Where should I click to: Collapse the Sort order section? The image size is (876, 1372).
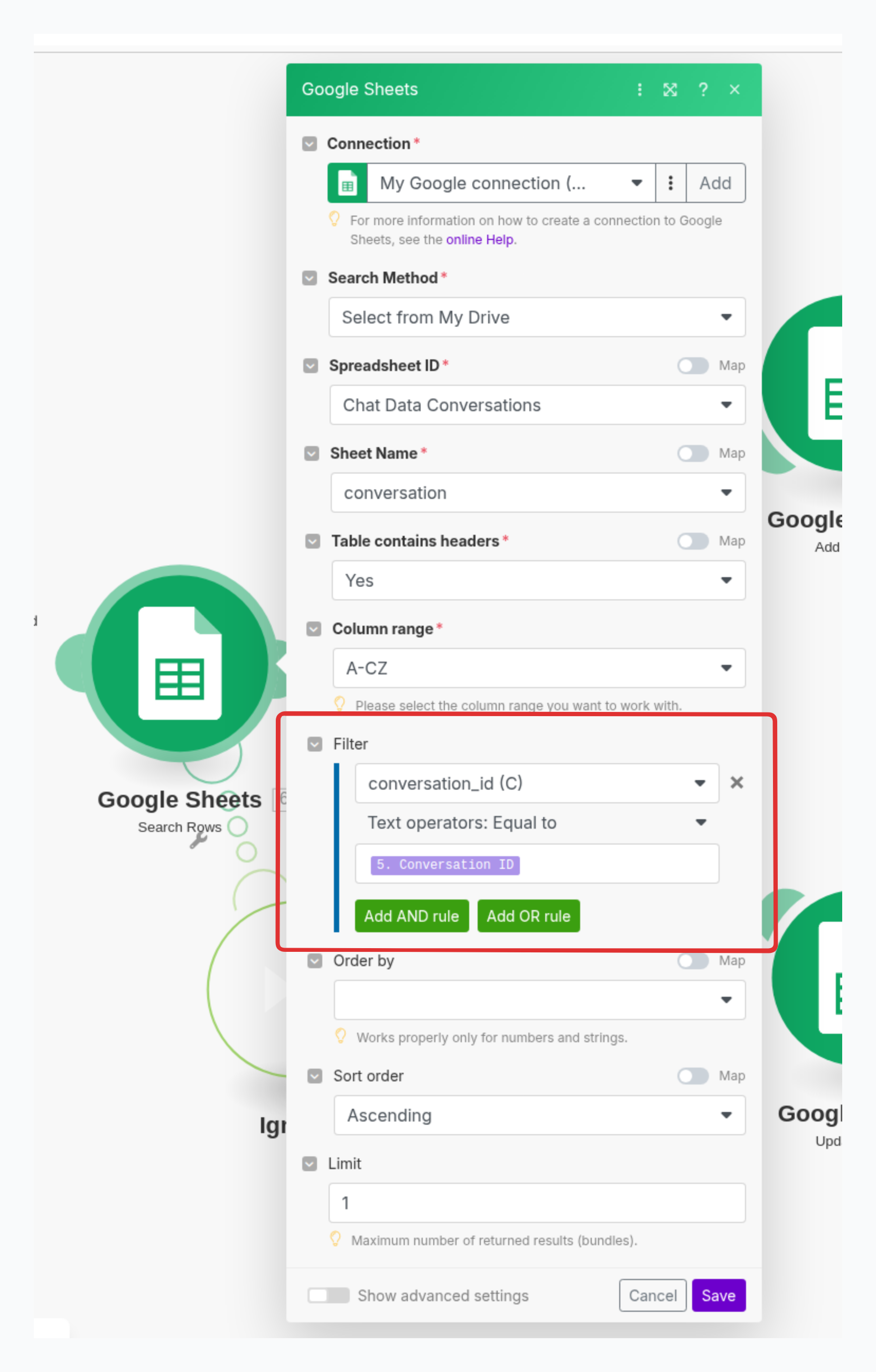(315, 1076)
